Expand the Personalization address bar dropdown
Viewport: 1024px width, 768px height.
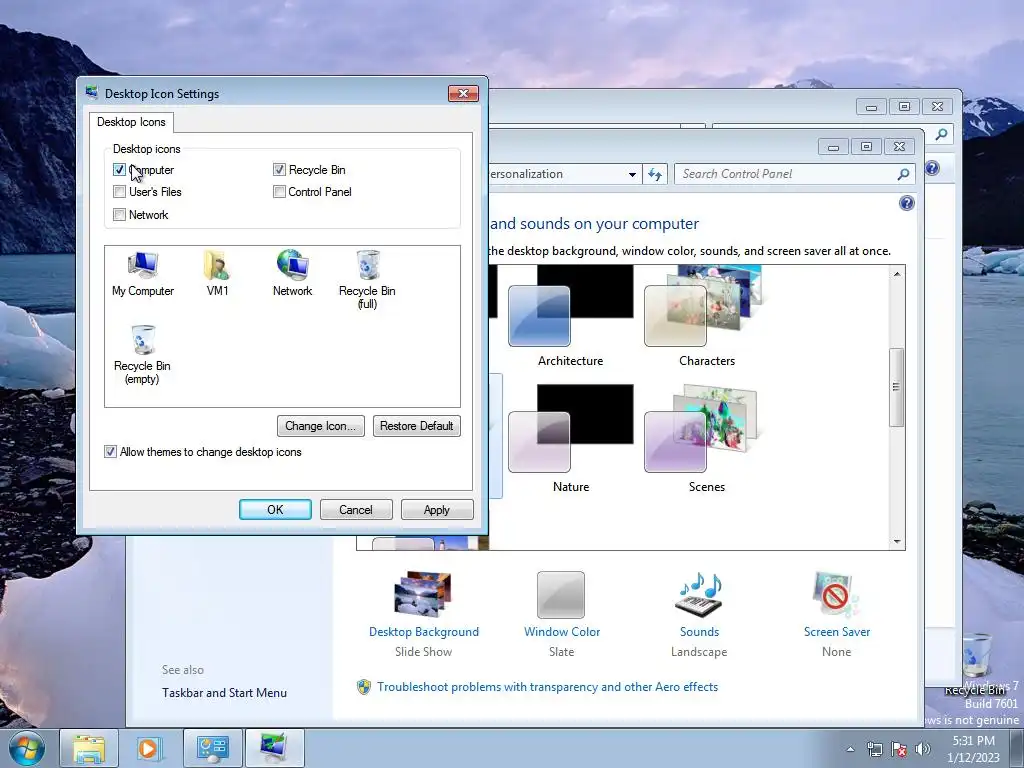tap(632, 174)
